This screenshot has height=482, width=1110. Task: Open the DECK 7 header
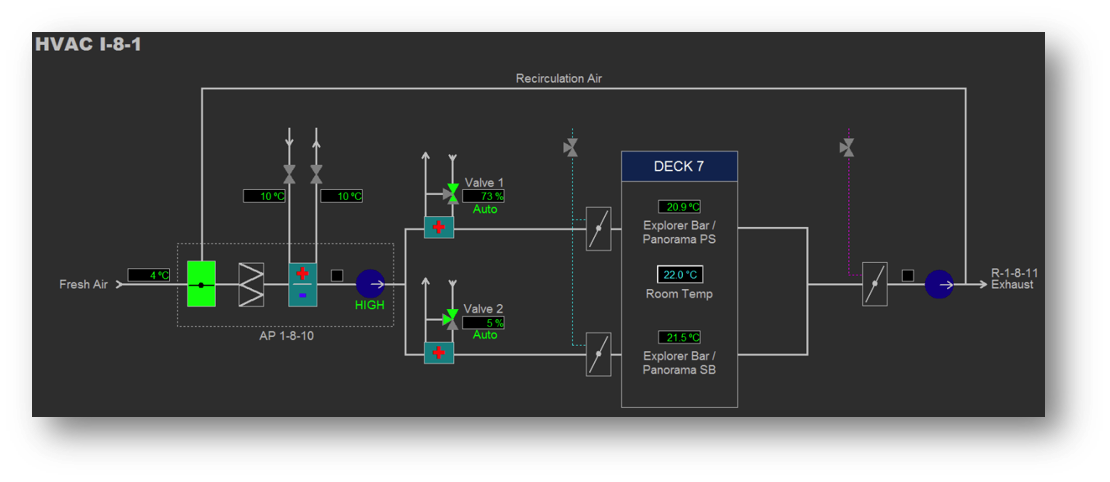coord(679,166)
